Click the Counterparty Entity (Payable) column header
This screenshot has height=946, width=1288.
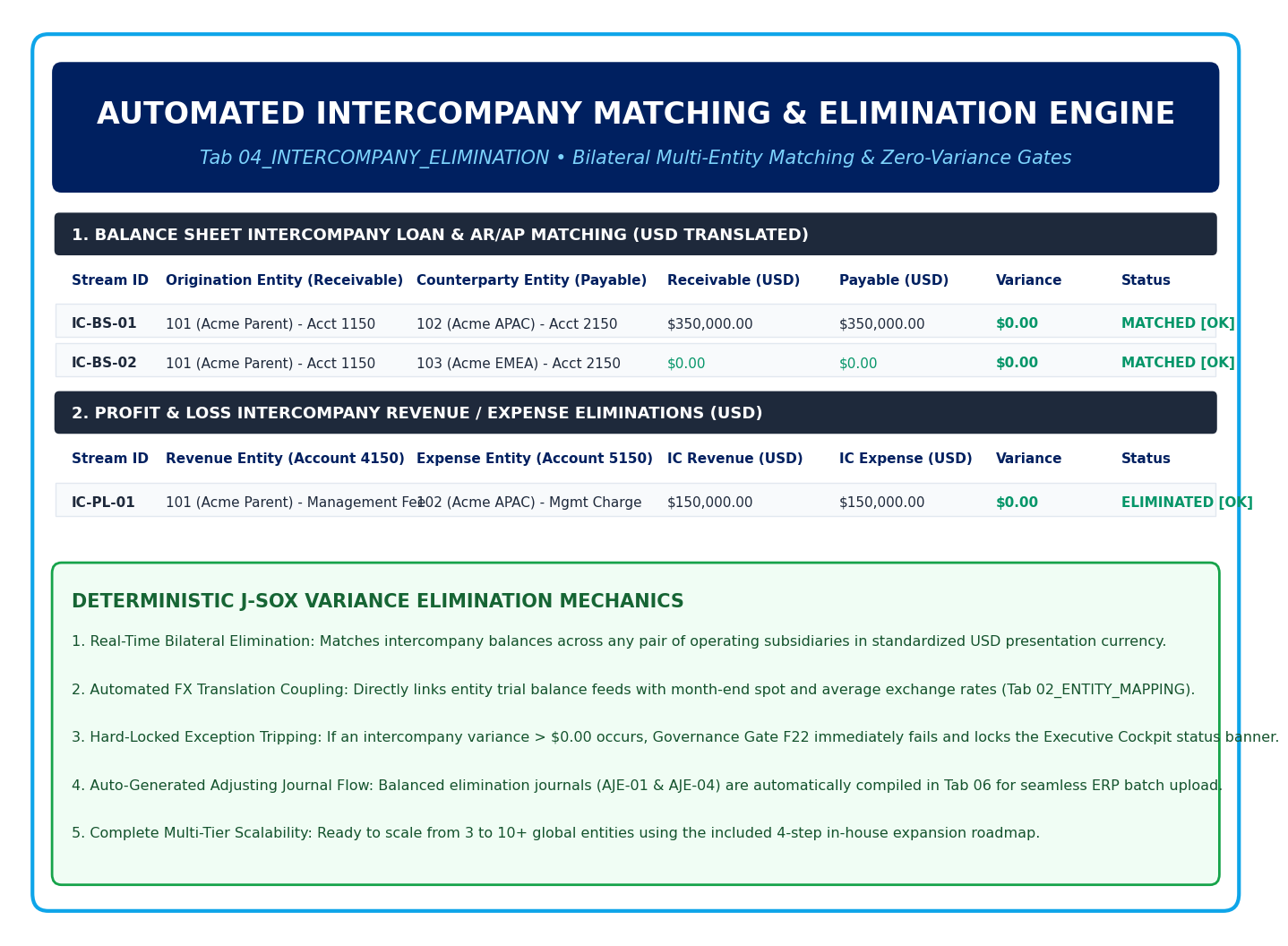[x=531, y=280]
